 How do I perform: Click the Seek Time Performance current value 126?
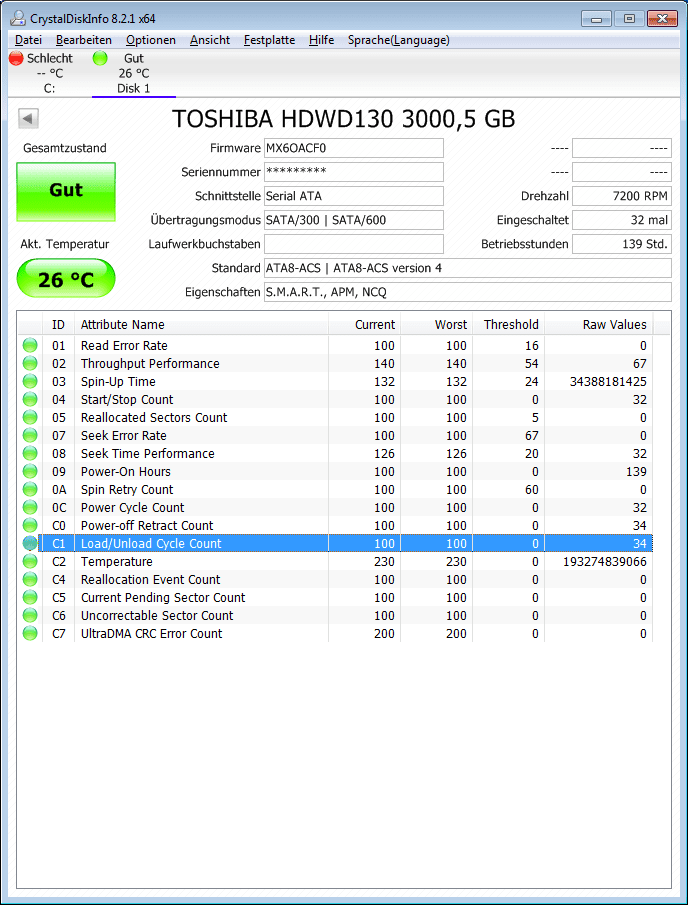point(384,454)
